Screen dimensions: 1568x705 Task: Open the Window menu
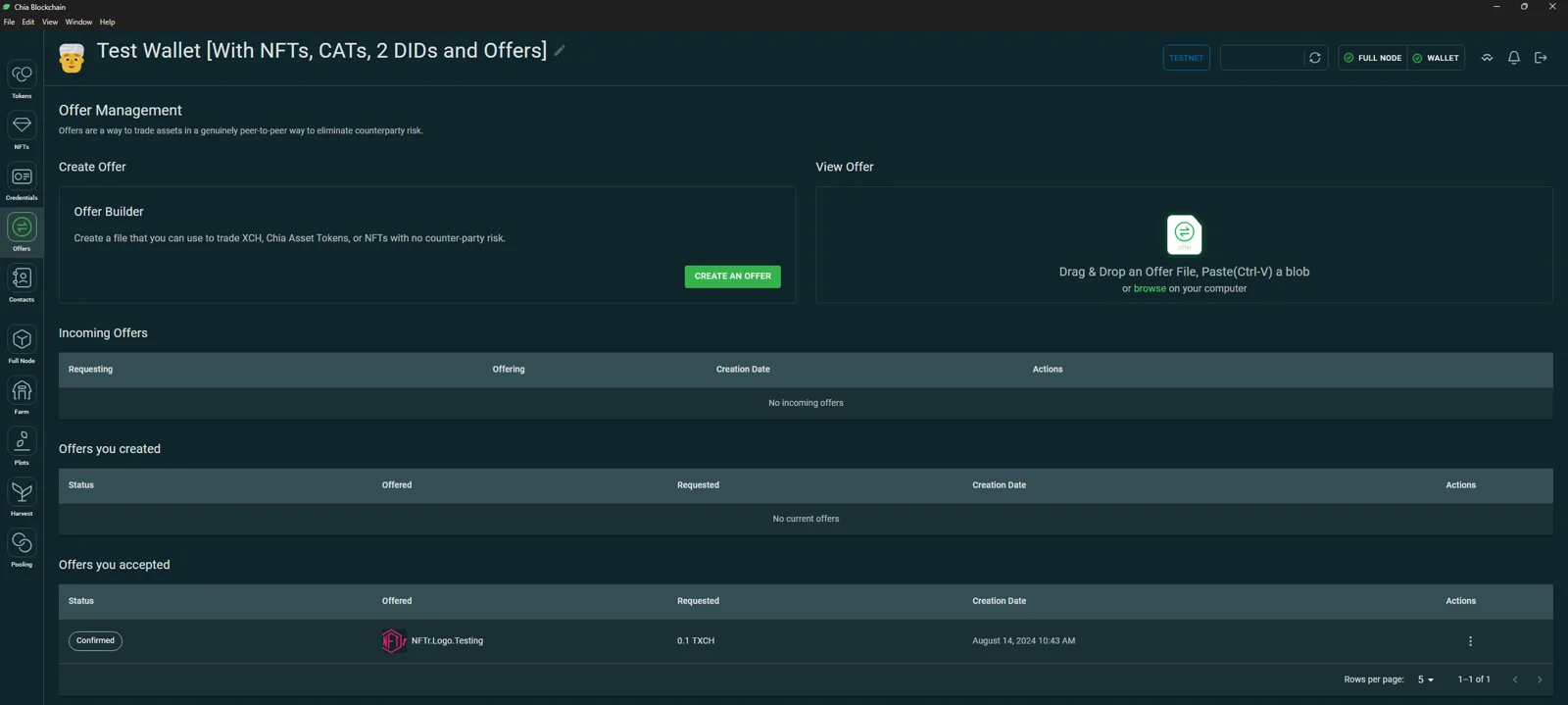(79, 22)
